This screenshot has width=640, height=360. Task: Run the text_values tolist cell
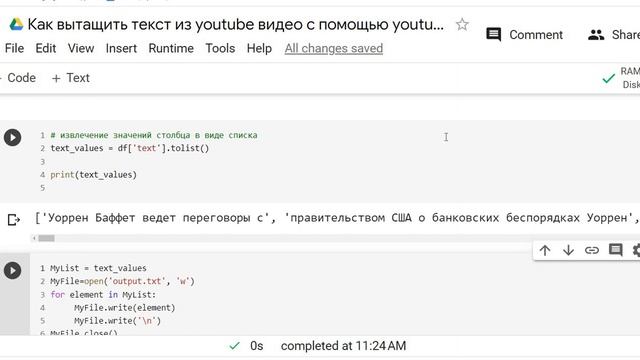tap(13, 138)
